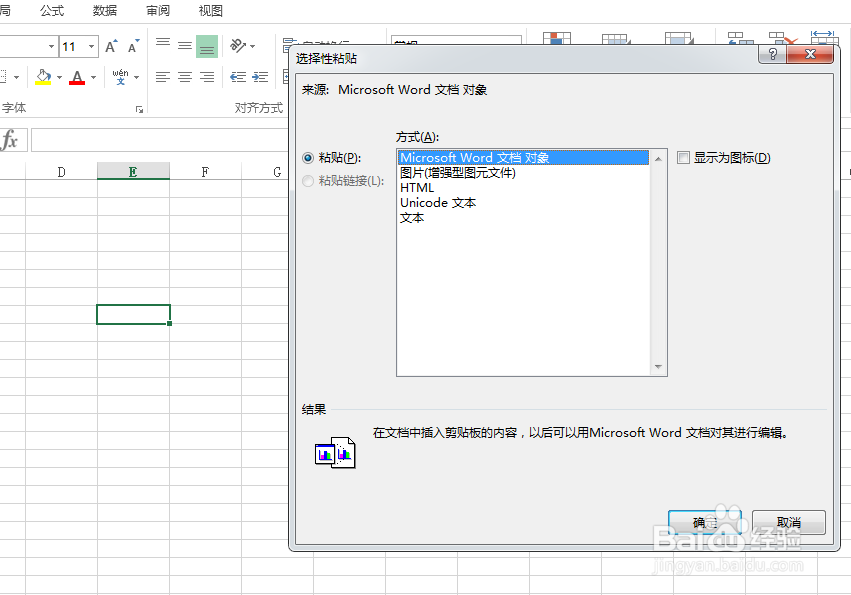This screenshot has height=595, width=851.
Task: Open the 审阅 ribbon tab
Action: click(158, 11)
